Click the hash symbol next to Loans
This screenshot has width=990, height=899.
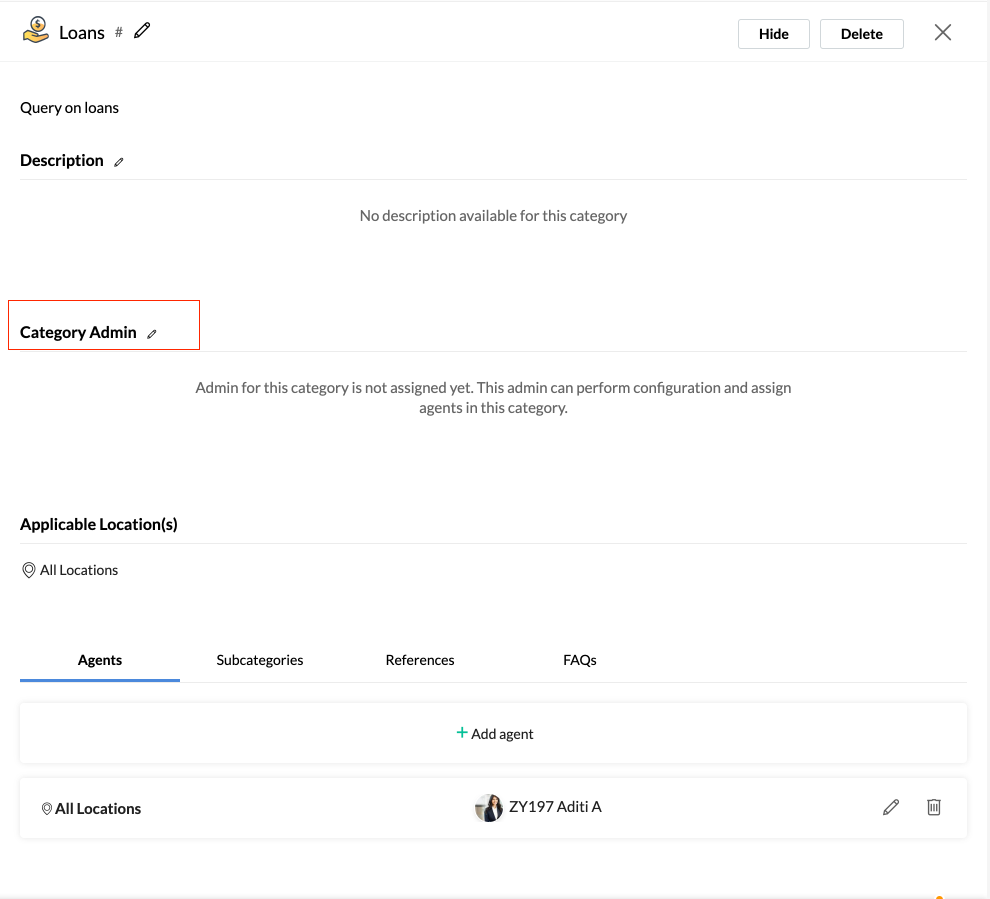tap(119, 32)
